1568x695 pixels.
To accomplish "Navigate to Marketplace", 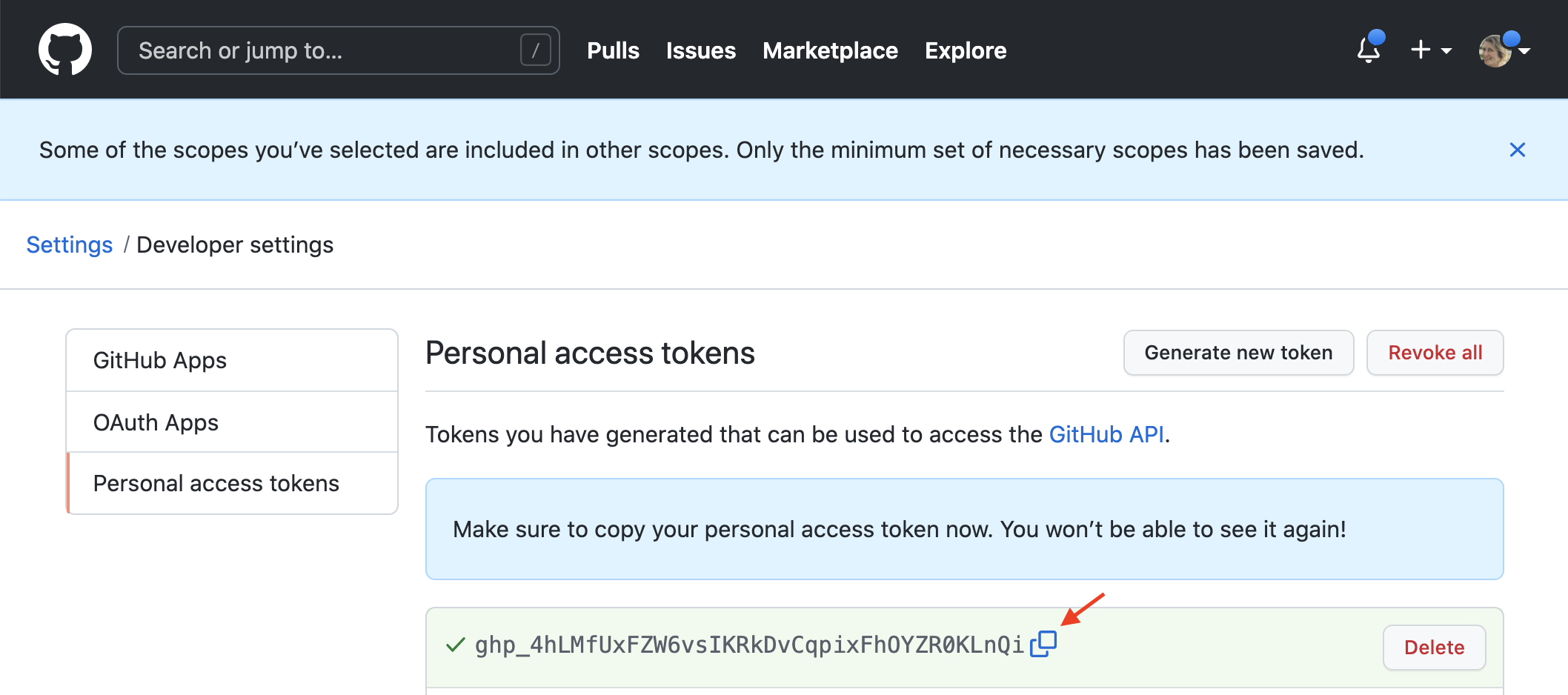I will (x=830, y=50).
